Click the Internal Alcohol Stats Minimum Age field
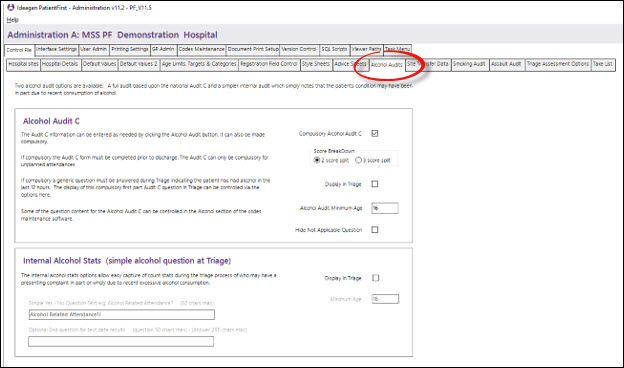The width and height of the screenshot is (624, 368). point(385,299)
